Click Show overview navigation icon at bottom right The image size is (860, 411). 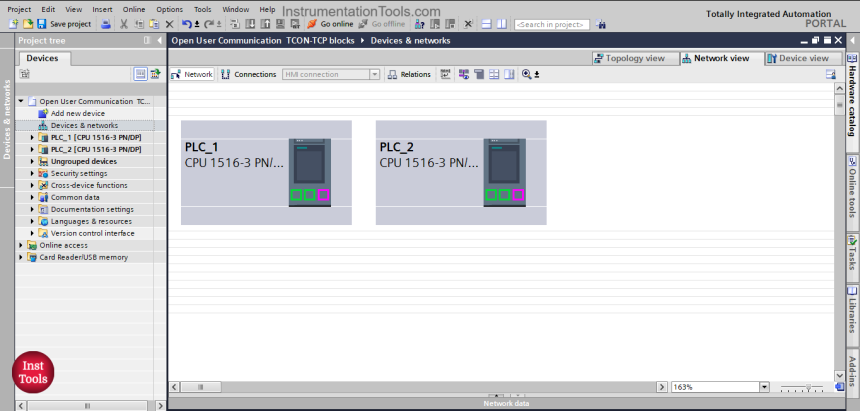840,387
